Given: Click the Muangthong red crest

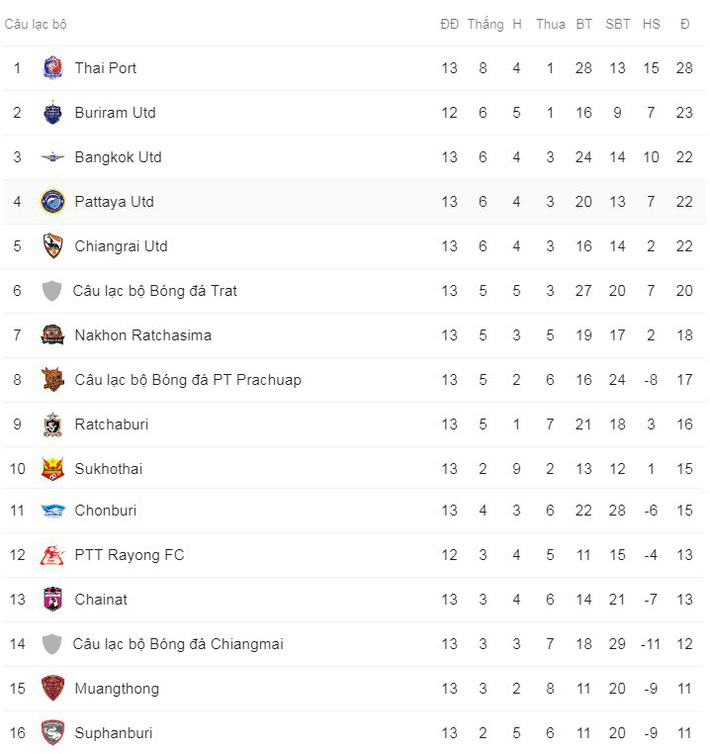Looking at the screenshot, I should tap(53, 688).
